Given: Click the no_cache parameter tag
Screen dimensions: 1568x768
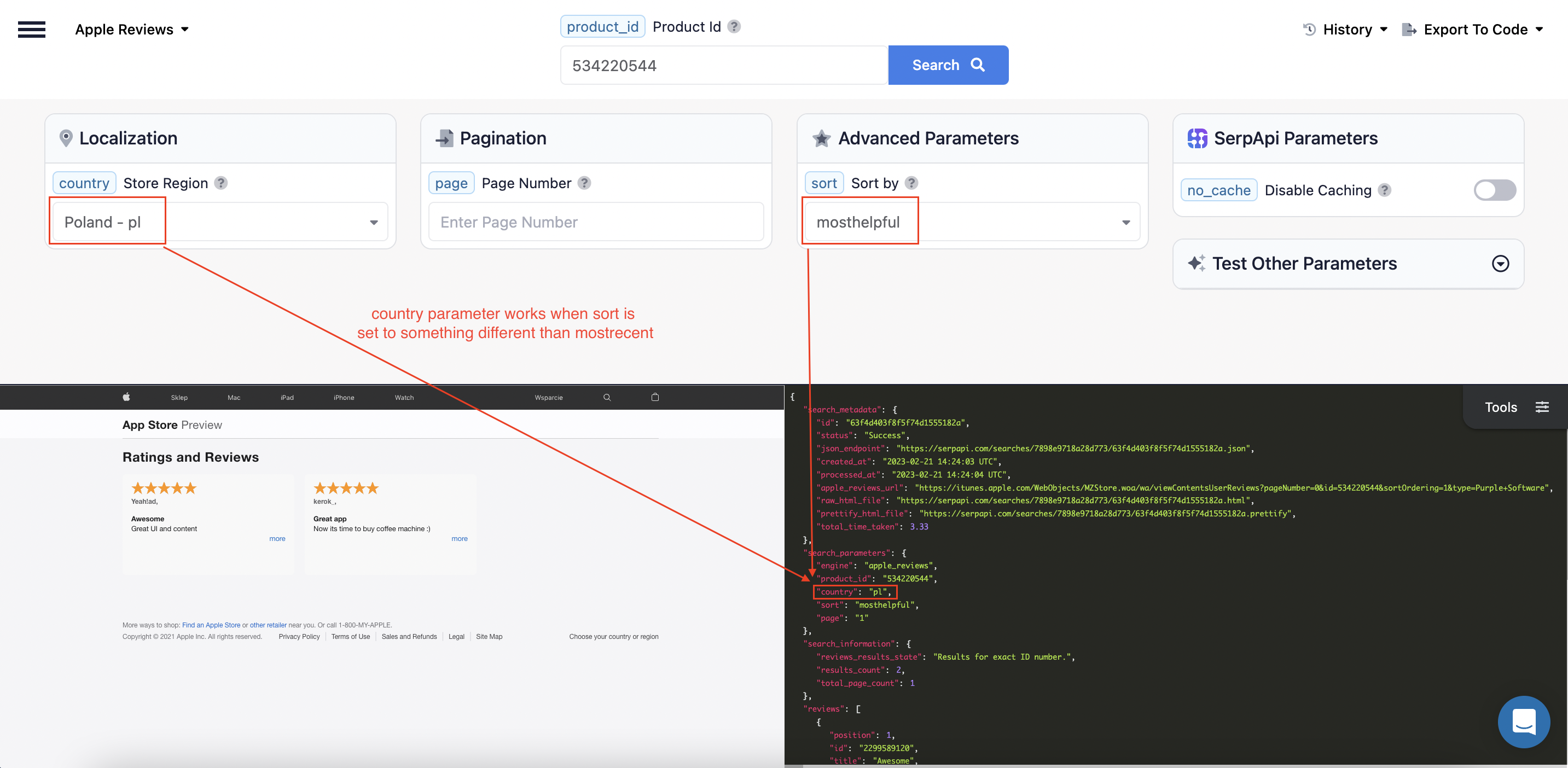Looking at the screenshot, I should (1218, 190).
